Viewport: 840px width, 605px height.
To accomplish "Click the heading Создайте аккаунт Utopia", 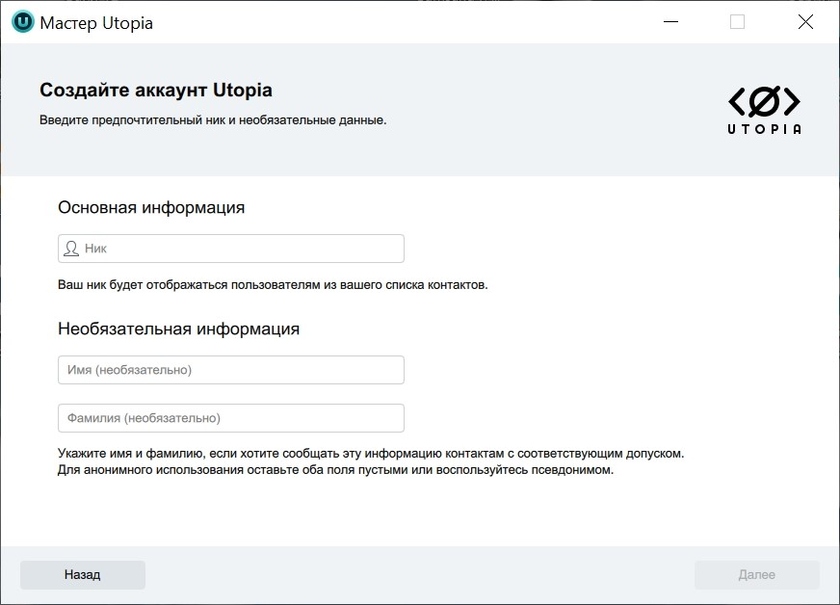I will click(x=156, y=90).
